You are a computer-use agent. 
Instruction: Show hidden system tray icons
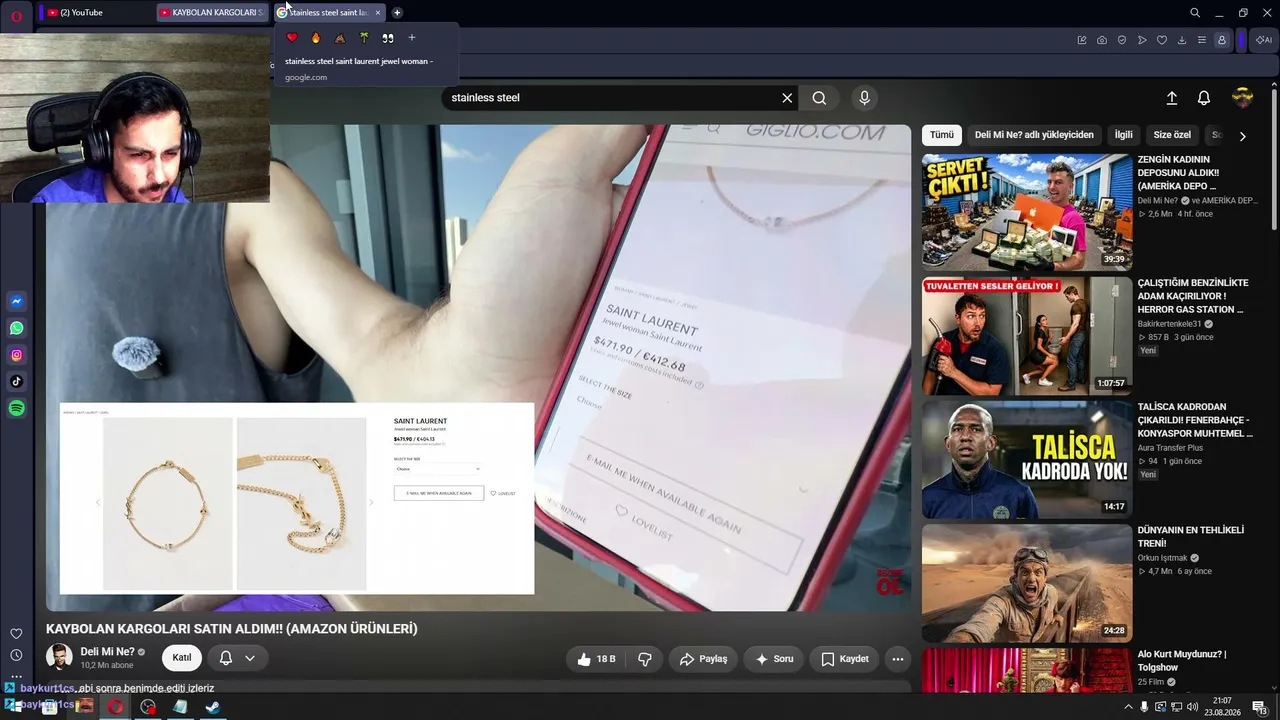click(x=1129, y=707)
